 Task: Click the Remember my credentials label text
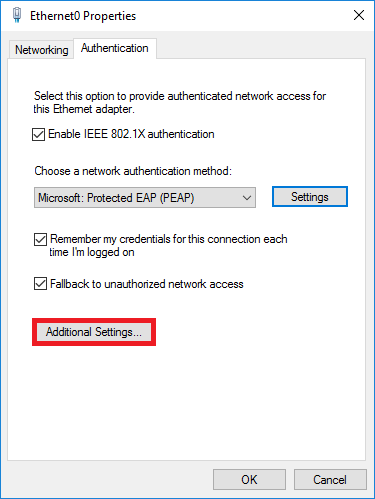(x=169, y=245)
